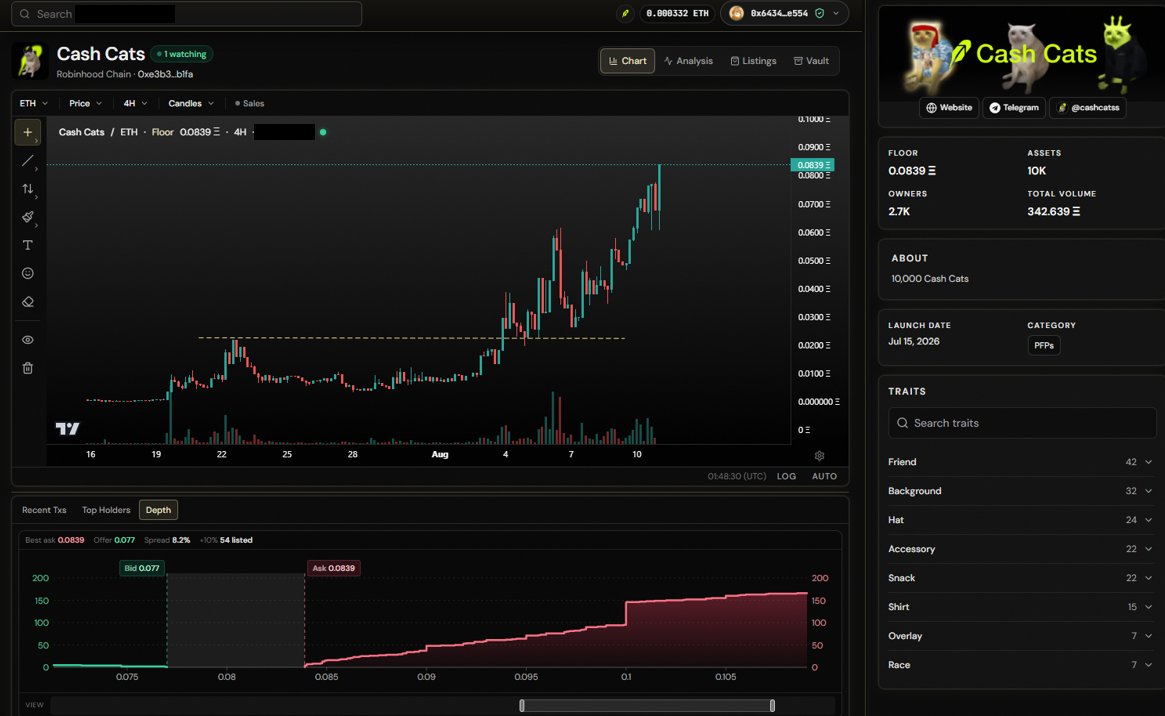Toggle the Sales markers option
The image size is (1165, 716).
[250, 103]
